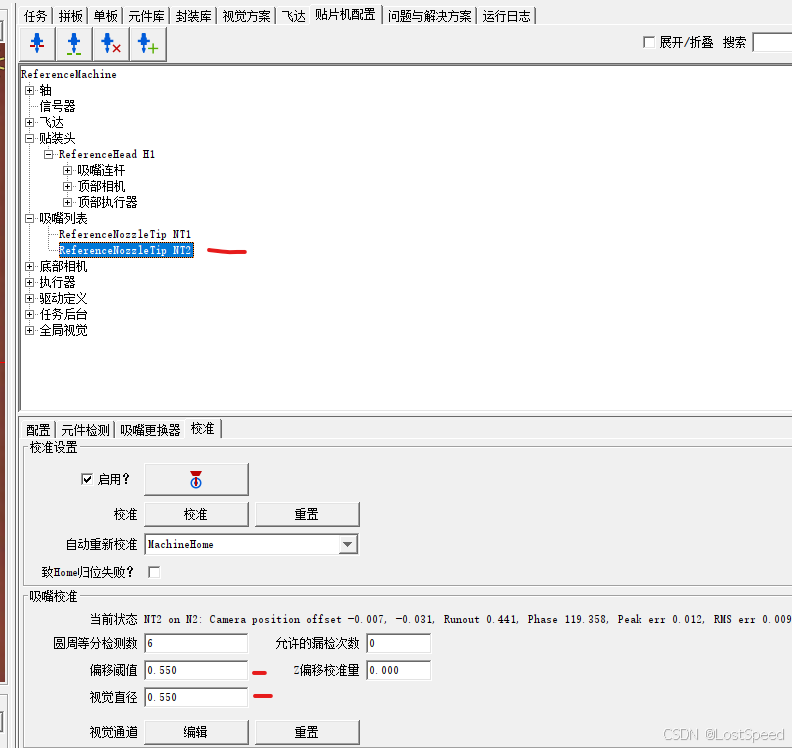The image size is (792, 748).
Task: Expand the 顶部执行器 node
Action: [67, 203]
